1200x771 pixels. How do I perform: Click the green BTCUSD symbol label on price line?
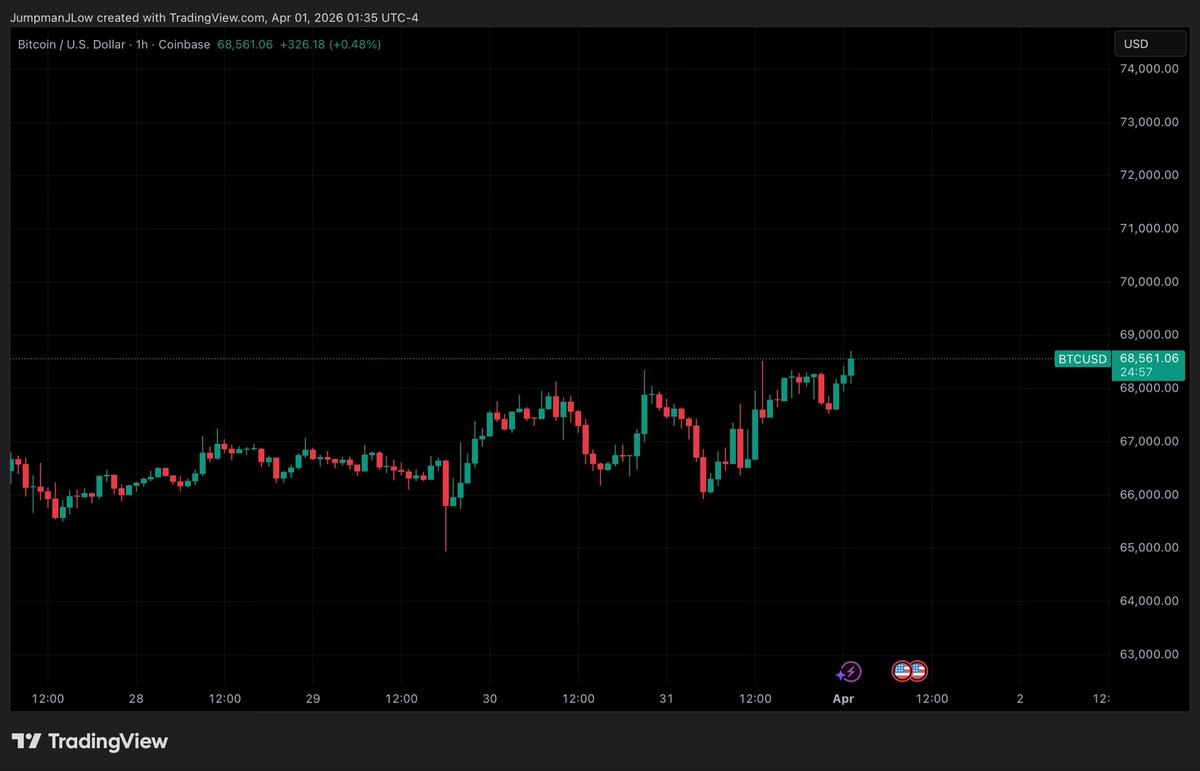(x=1082, y=359)
